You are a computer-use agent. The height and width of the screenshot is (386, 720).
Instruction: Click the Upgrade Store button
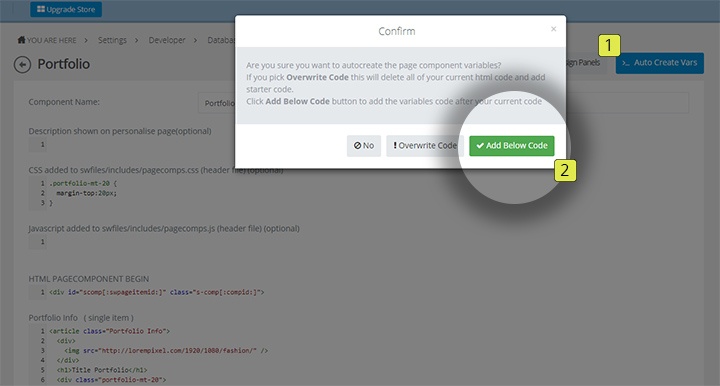[x=66, y=9]
